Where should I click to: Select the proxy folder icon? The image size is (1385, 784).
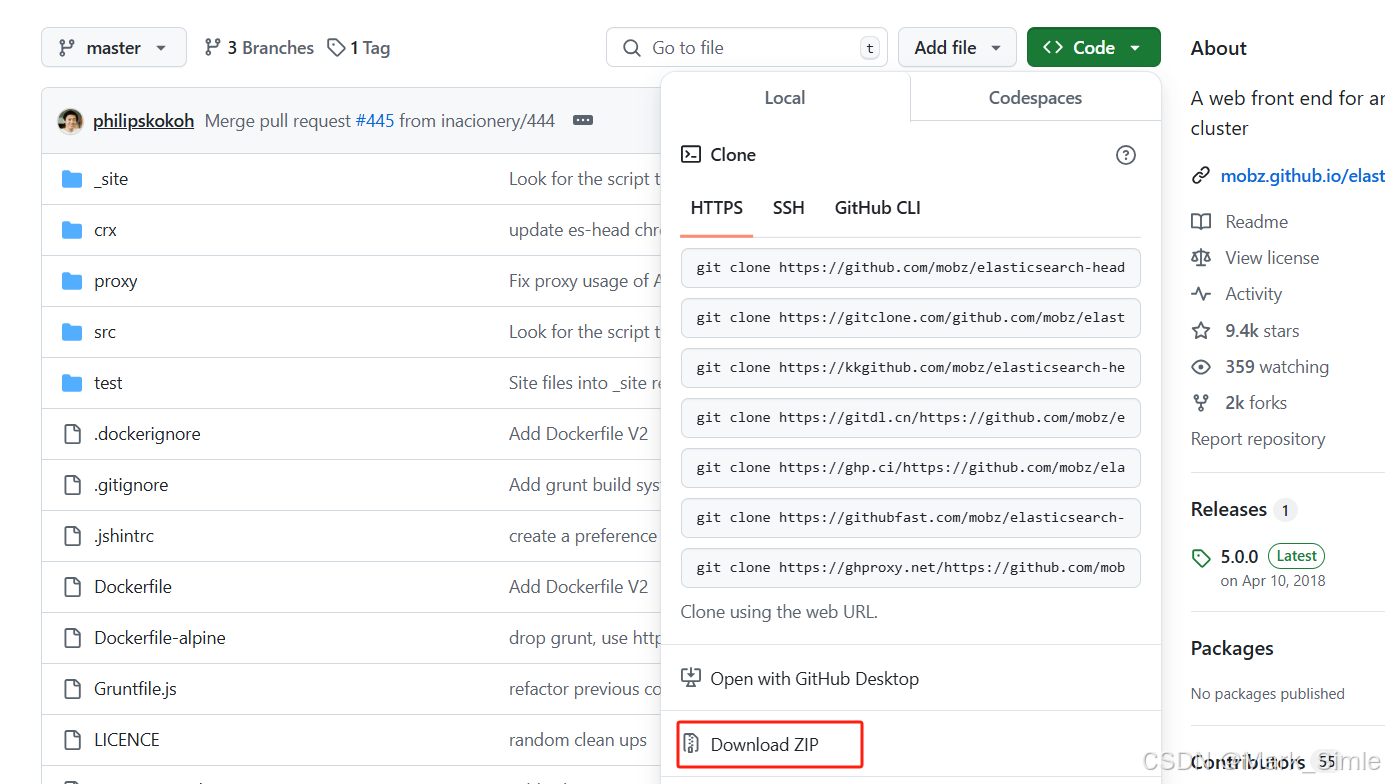72,281
